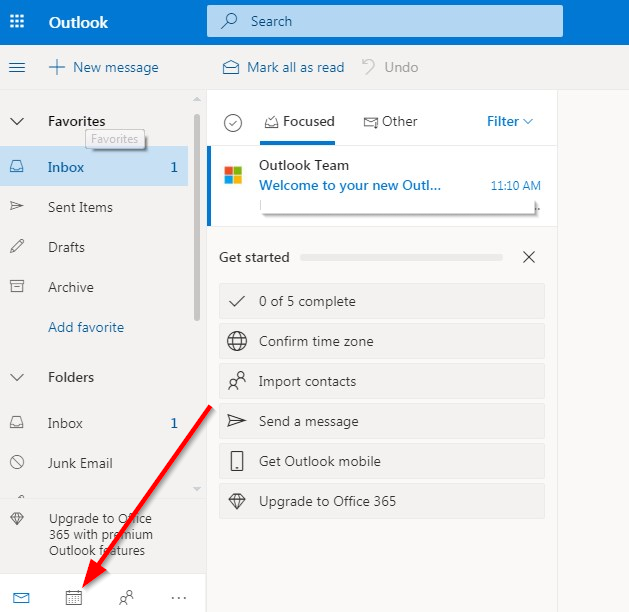Click the Microsoft logo sender avatar

233,175
